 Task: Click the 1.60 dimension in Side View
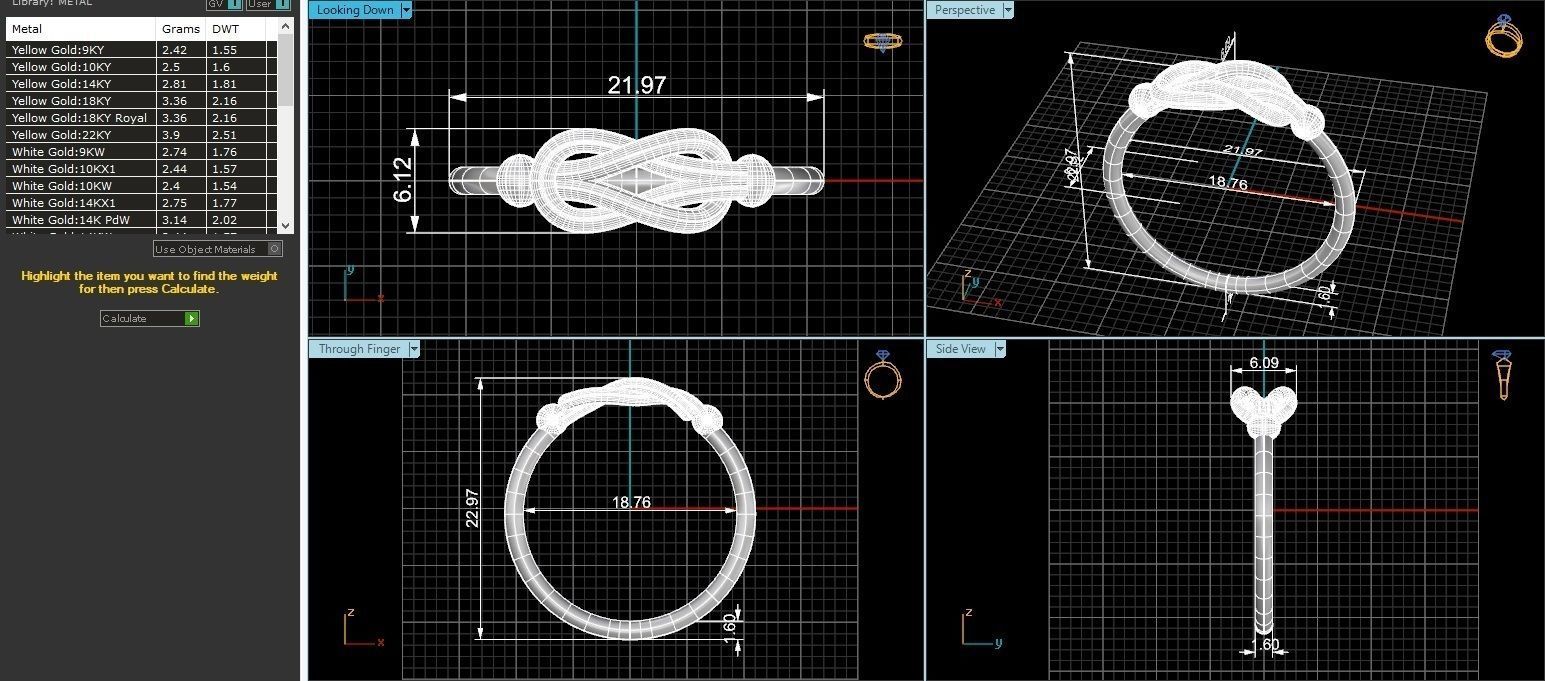point(1267,645)
